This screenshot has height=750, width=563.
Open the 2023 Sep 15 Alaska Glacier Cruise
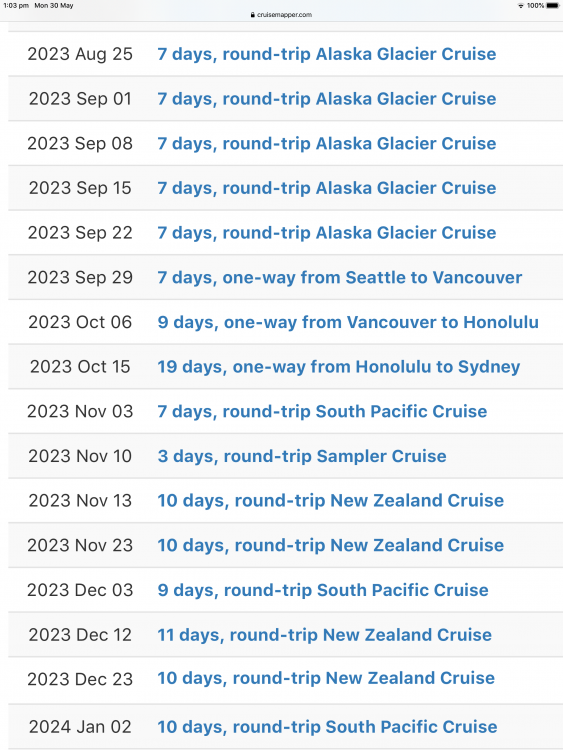point(327,188)
